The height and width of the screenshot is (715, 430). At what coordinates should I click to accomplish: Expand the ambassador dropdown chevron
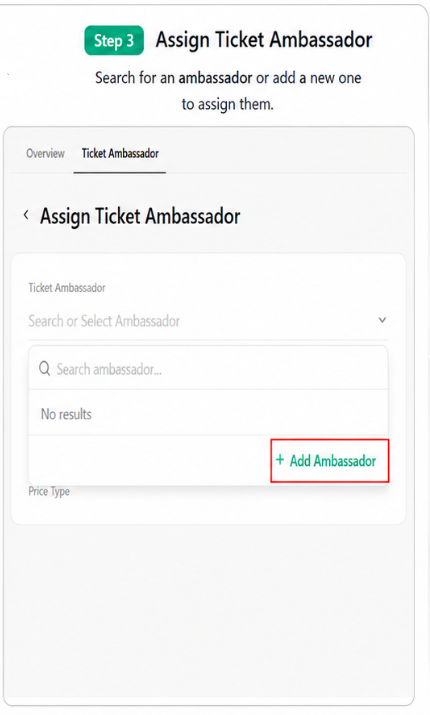tap(382, 320)
